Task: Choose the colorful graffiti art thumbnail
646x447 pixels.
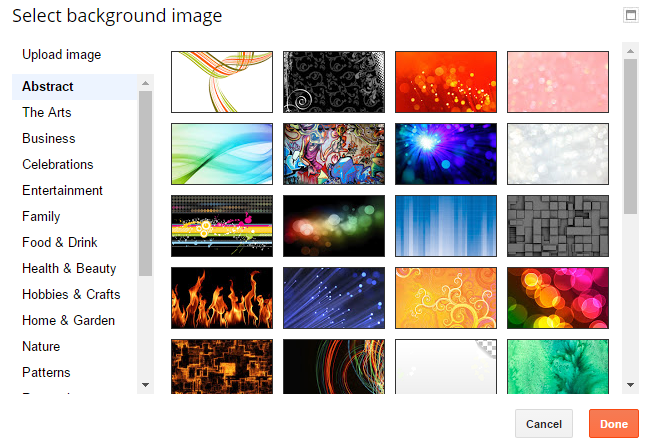Action: click(x=333, y=154)
